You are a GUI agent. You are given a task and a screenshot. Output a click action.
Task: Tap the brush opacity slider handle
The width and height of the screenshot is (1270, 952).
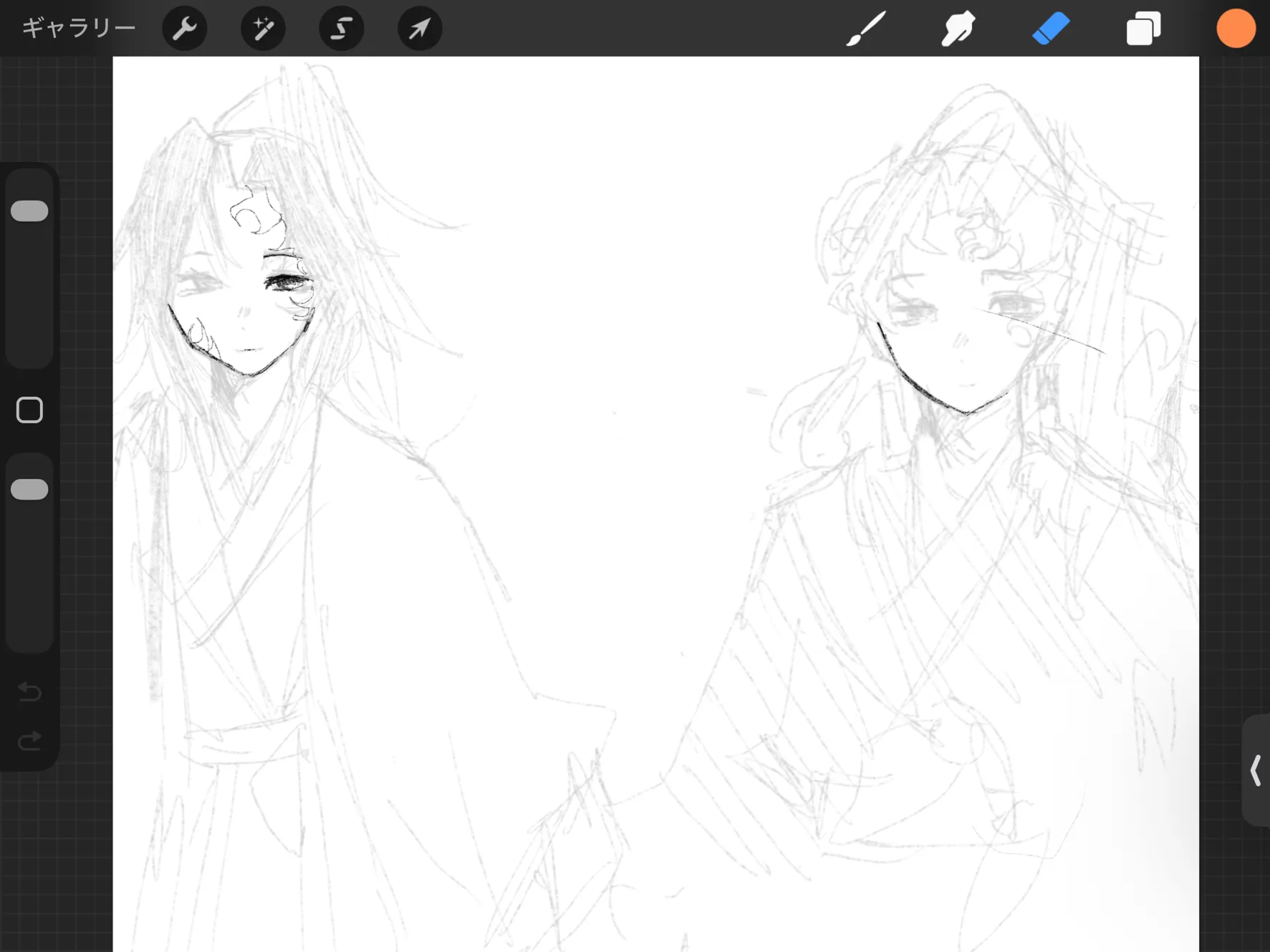pos(29,489)
